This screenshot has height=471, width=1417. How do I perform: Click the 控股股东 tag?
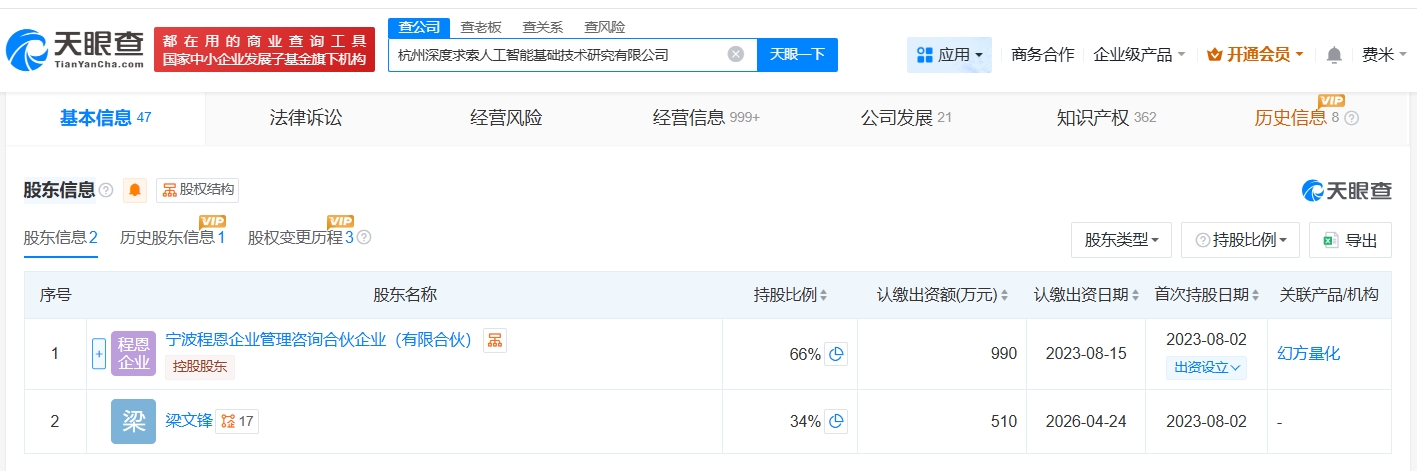click(x=200, y=367)
